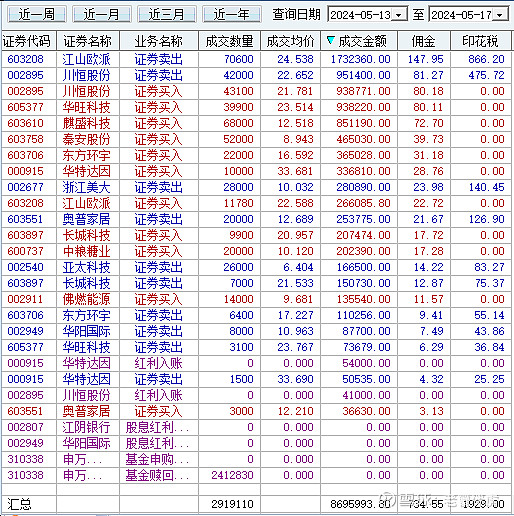
Task: Choose the 近三月 range button
Action: coord(167,14)
